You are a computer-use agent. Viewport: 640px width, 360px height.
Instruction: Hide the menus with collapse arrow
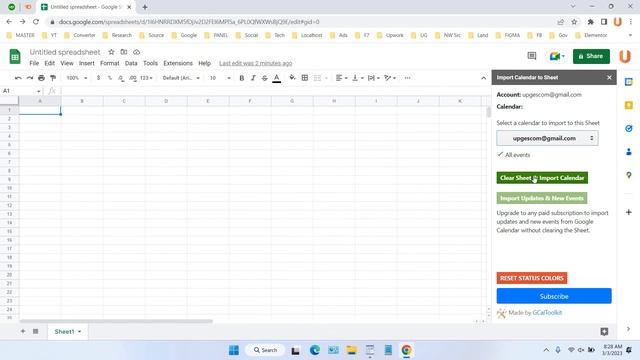(483, 78)
